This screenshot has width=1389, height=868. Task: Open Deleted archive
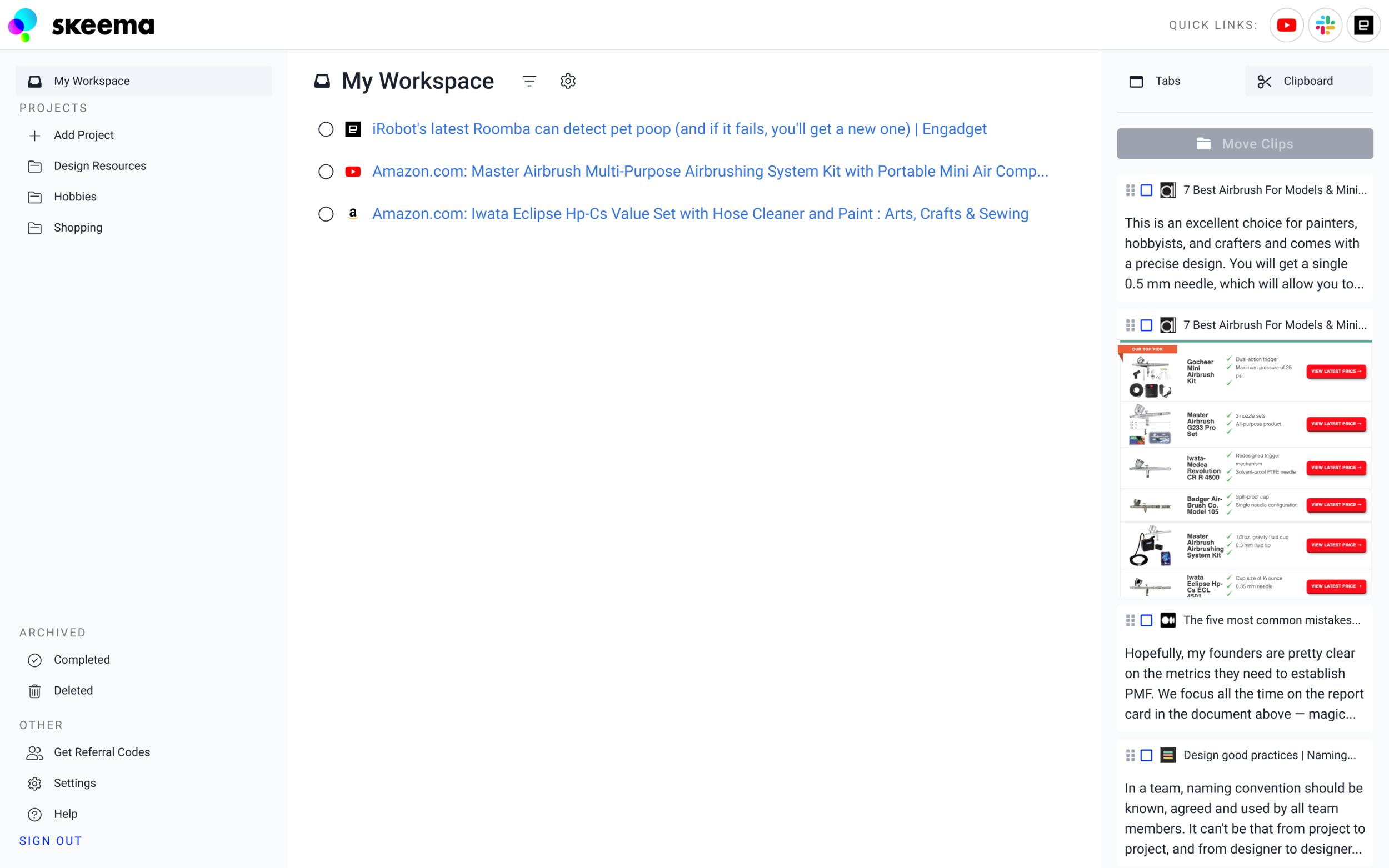143,691
